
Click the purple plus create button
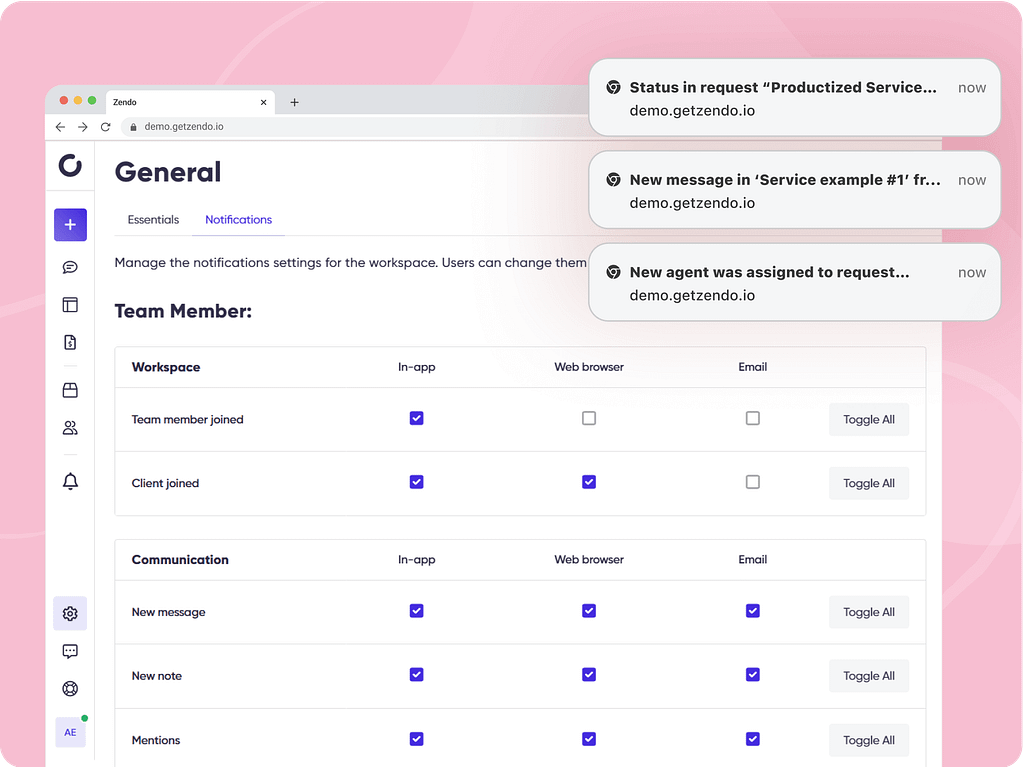pos(70,225)
